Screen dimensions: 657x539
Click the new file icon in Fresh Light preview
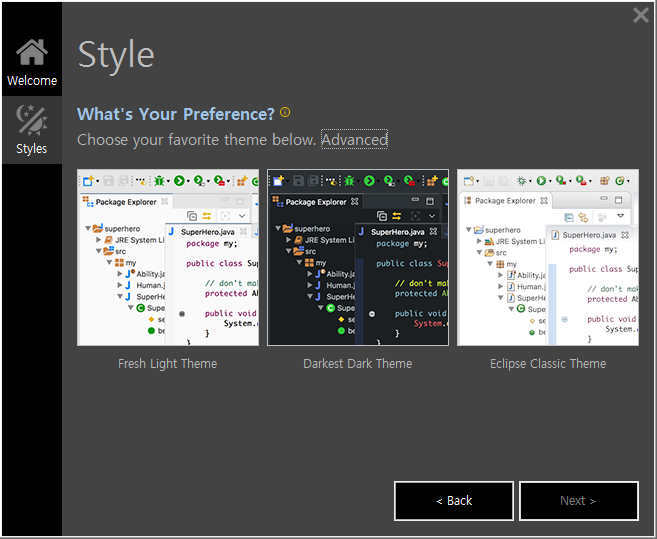pos(88,181)
